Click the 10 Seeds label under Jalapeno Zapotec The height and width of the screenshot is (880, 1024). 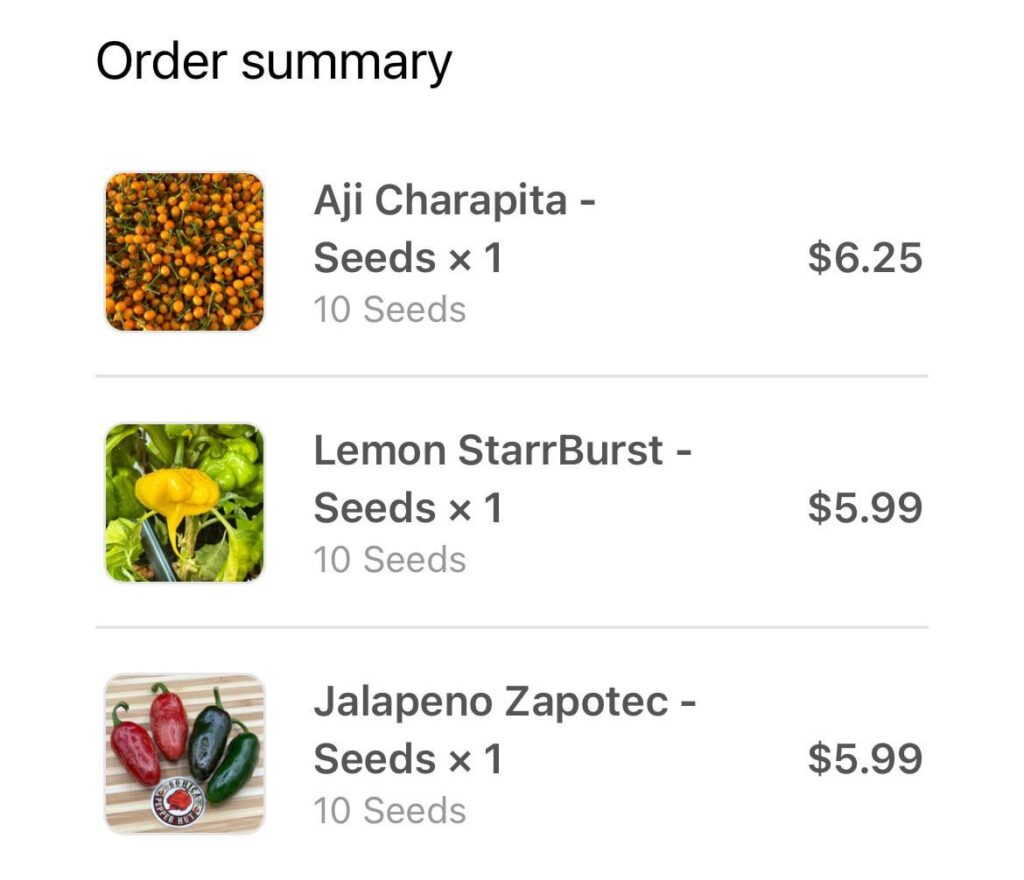coord(390,811)
